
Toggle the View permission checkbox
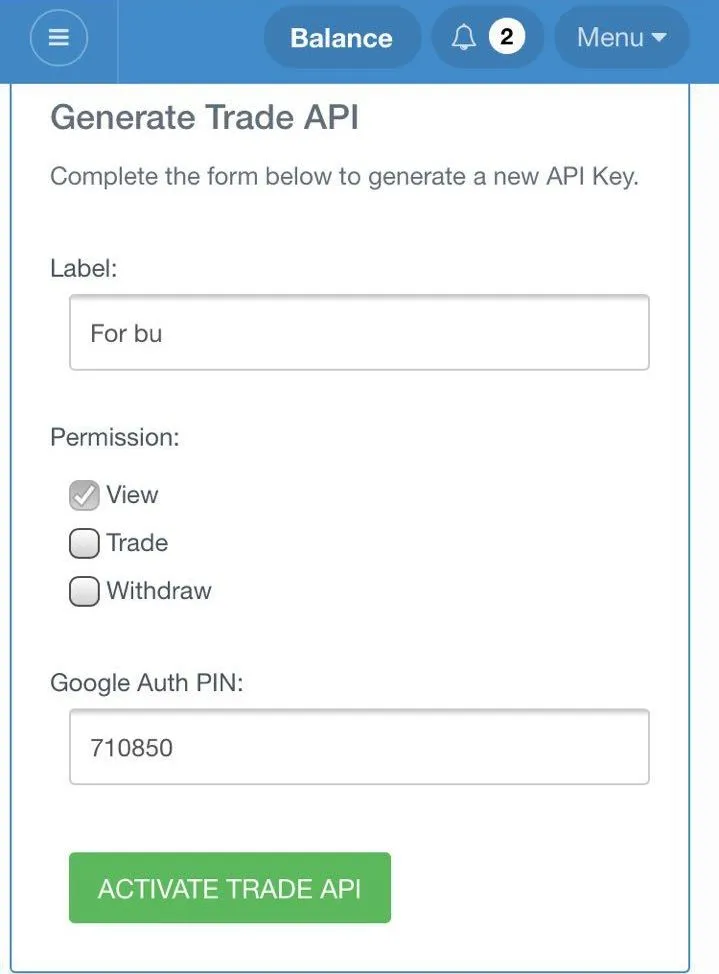click(x=84, y=496)
